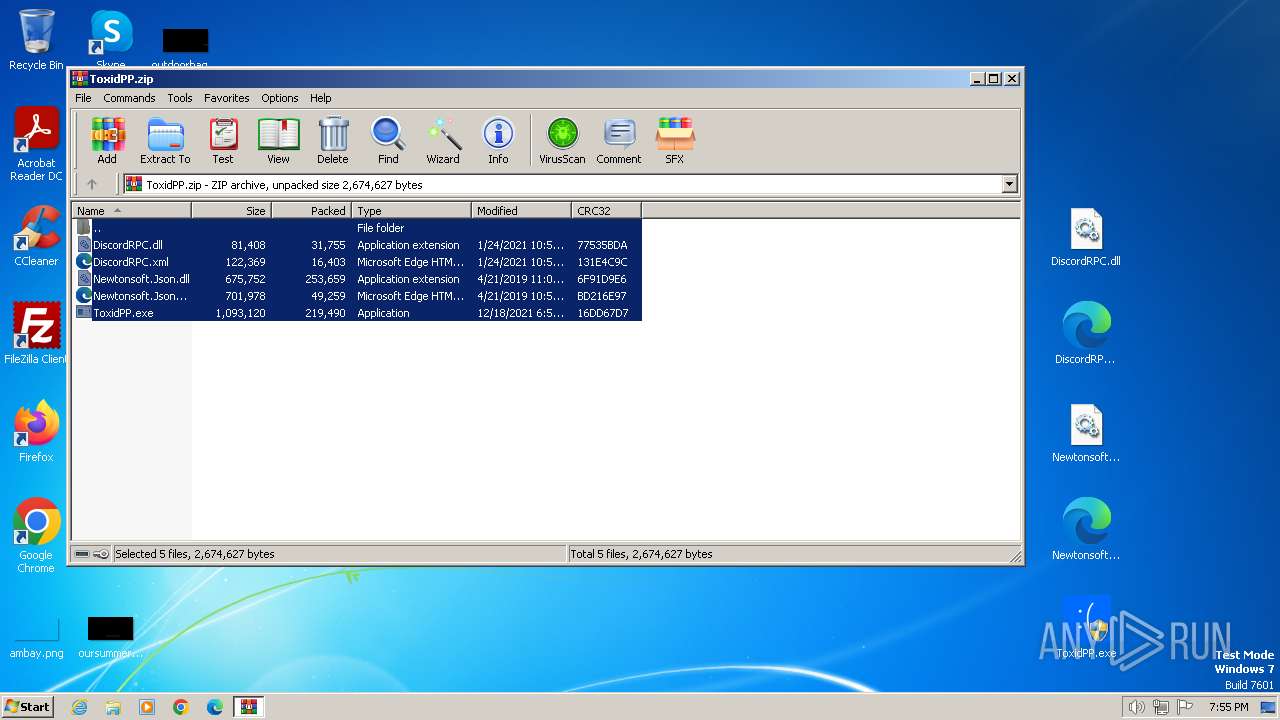The width and height of the screenshot is (1280, 720).
Task: Open Acrobat Reader DC shortcut
Action: click(x=36, y=145)
